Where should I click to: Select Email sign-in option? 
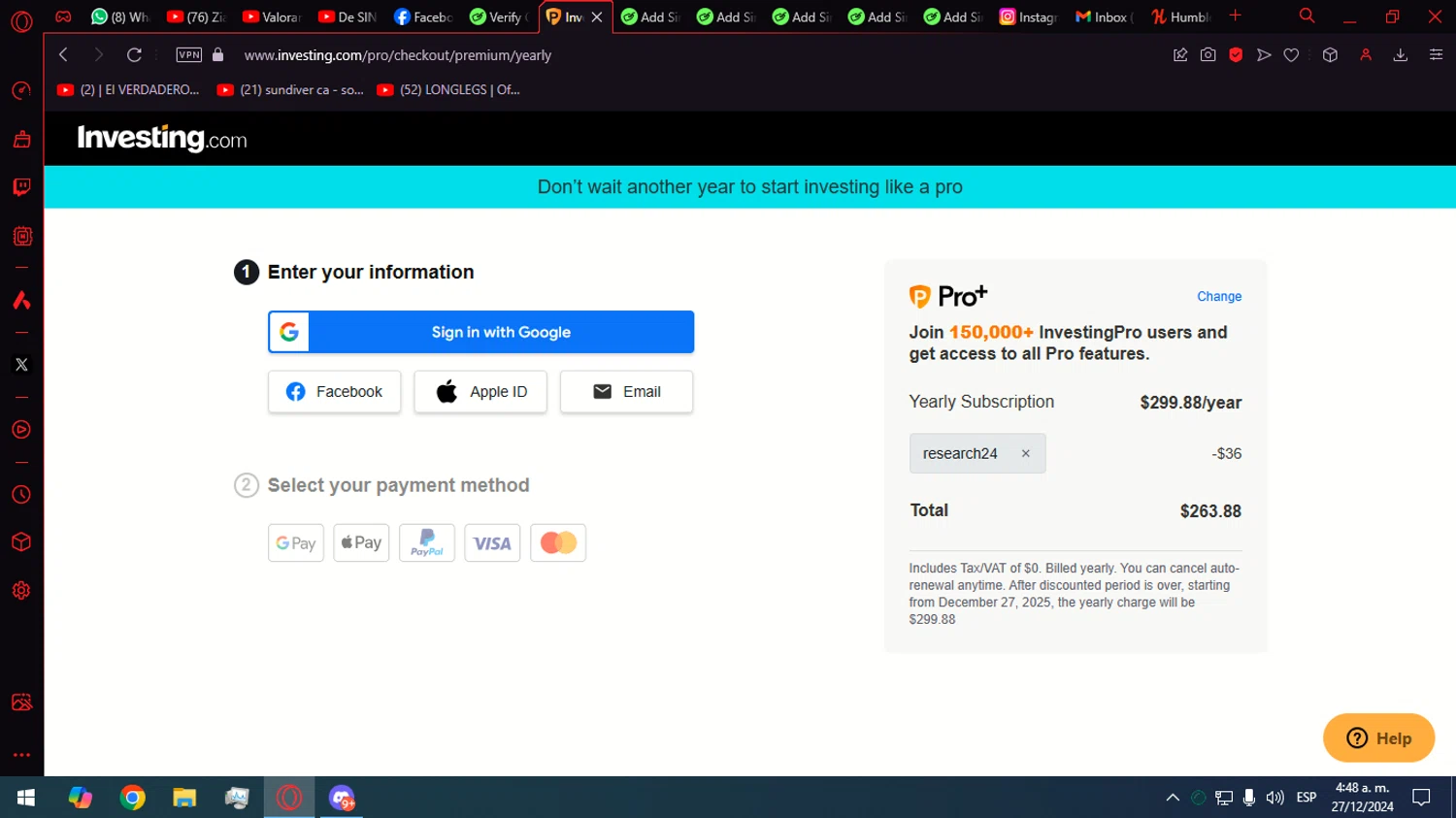pos(626,392)
